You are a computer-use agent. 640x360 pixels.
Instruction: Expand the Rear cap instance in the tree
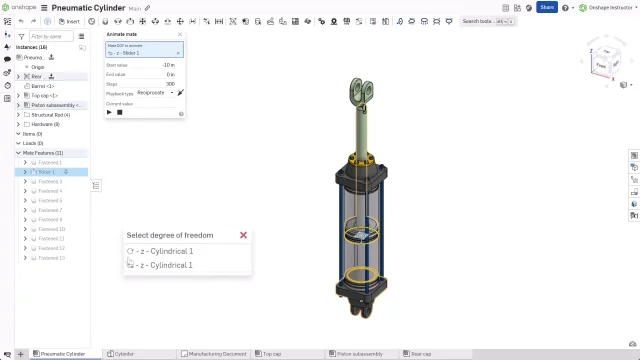18,76
